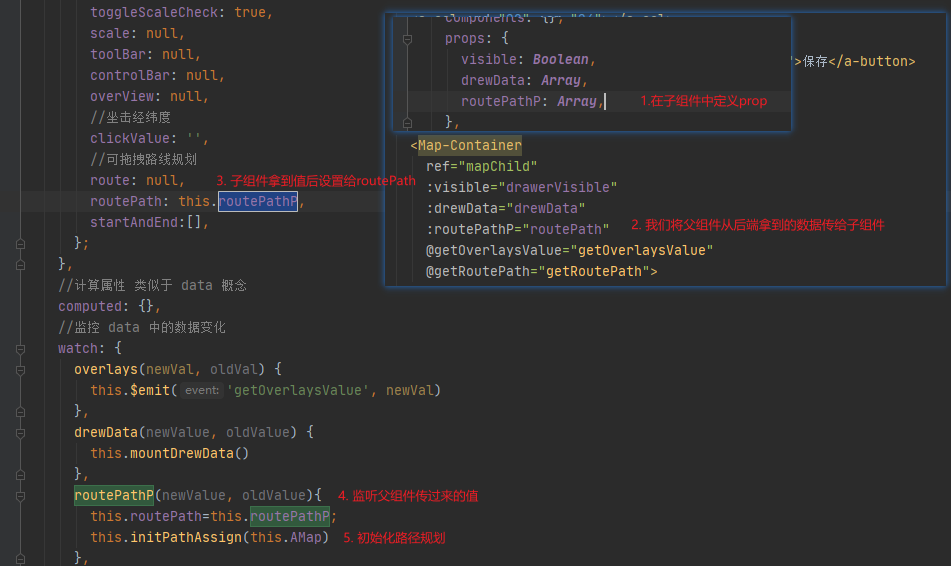The image size is (951, 566).
Task: Fold the routePathP watcher in gutter
Action: pos(19,496)
